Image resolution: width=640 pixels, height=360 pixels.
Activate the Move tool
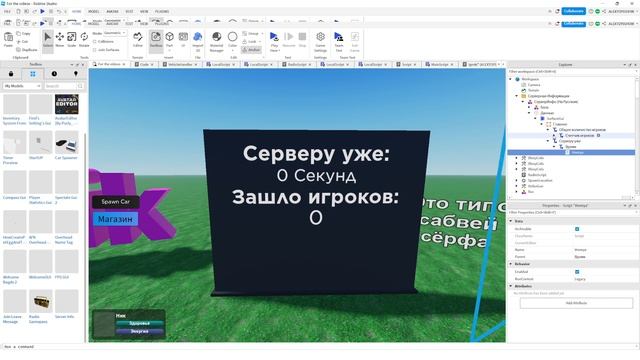(60, 40)
